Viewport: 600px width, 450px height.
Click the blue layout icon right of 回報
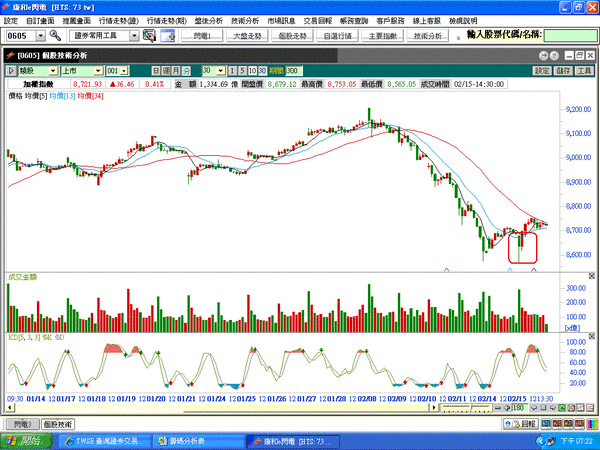coord(546,424)
